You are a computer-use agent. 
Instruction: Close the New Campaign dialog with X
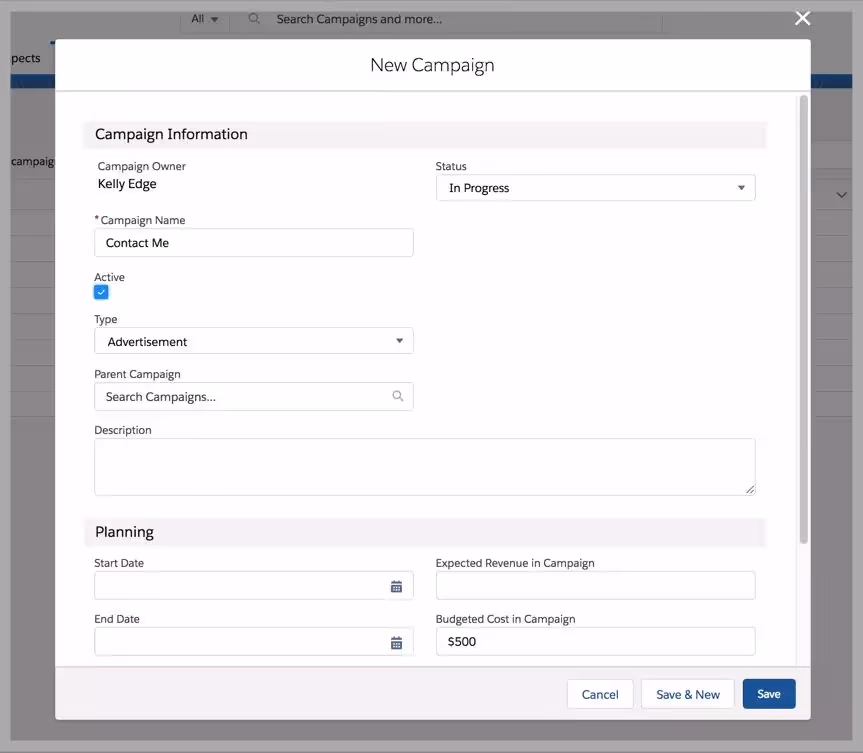tap(802, 18)
